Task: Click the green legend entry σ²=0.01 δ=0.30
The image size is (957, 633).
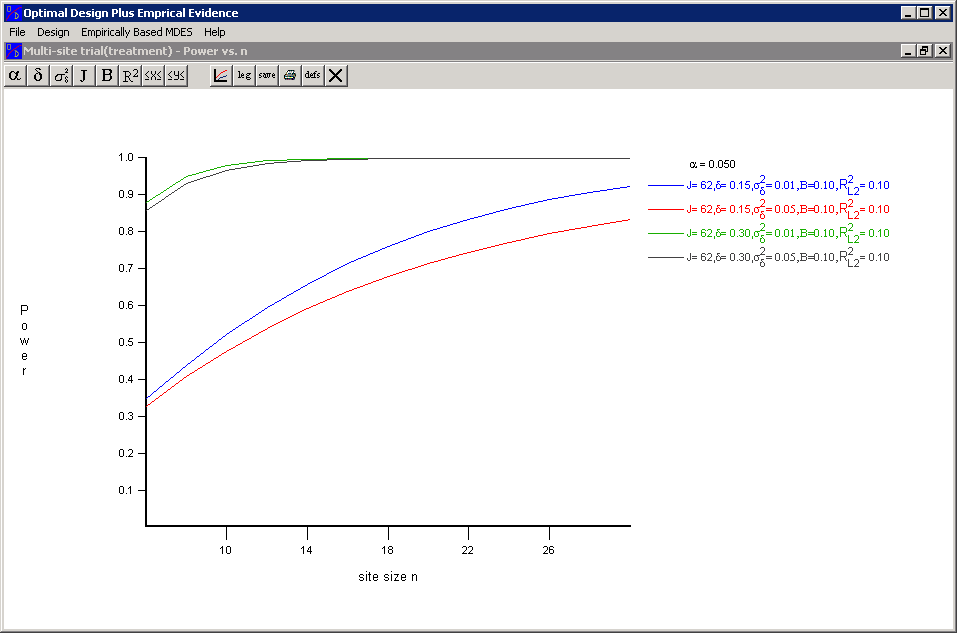Action: pos(769,233)
